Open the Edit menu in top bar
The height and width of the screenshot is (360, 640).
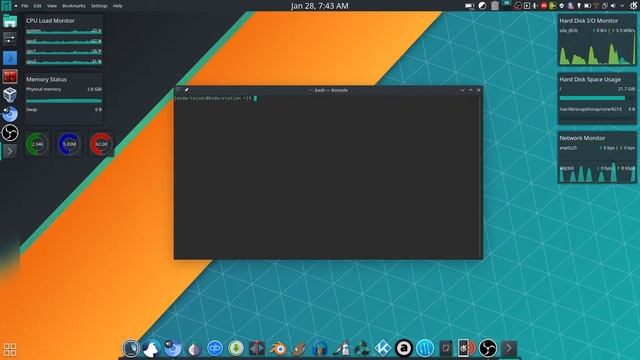pyautogui.click(x=38, y=6)
